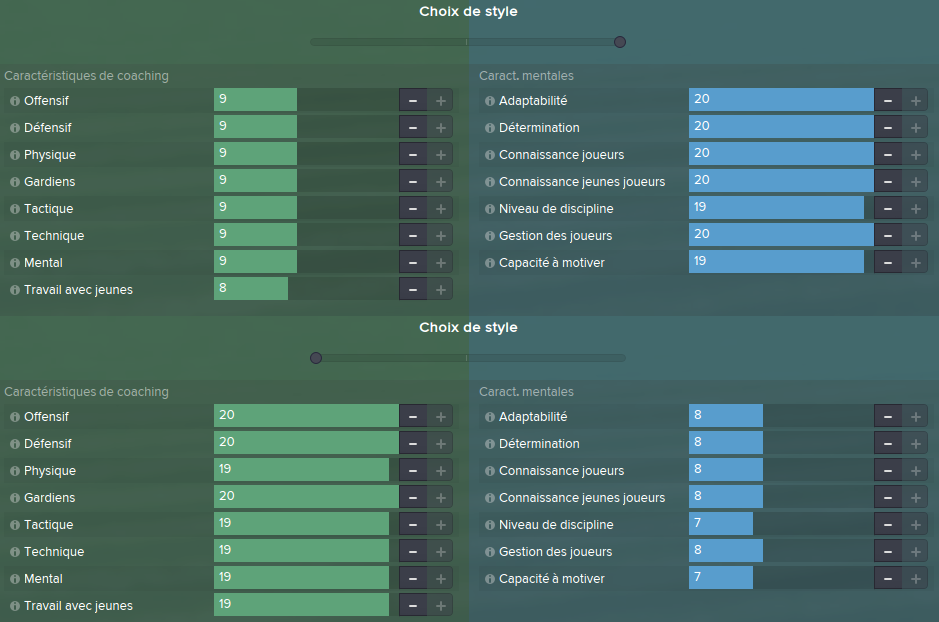Viewport: 939px width, 622px height.
Task: Click the Connaissance jeunes joueurs bar showing 8
Action: click(x=782, y=497)
